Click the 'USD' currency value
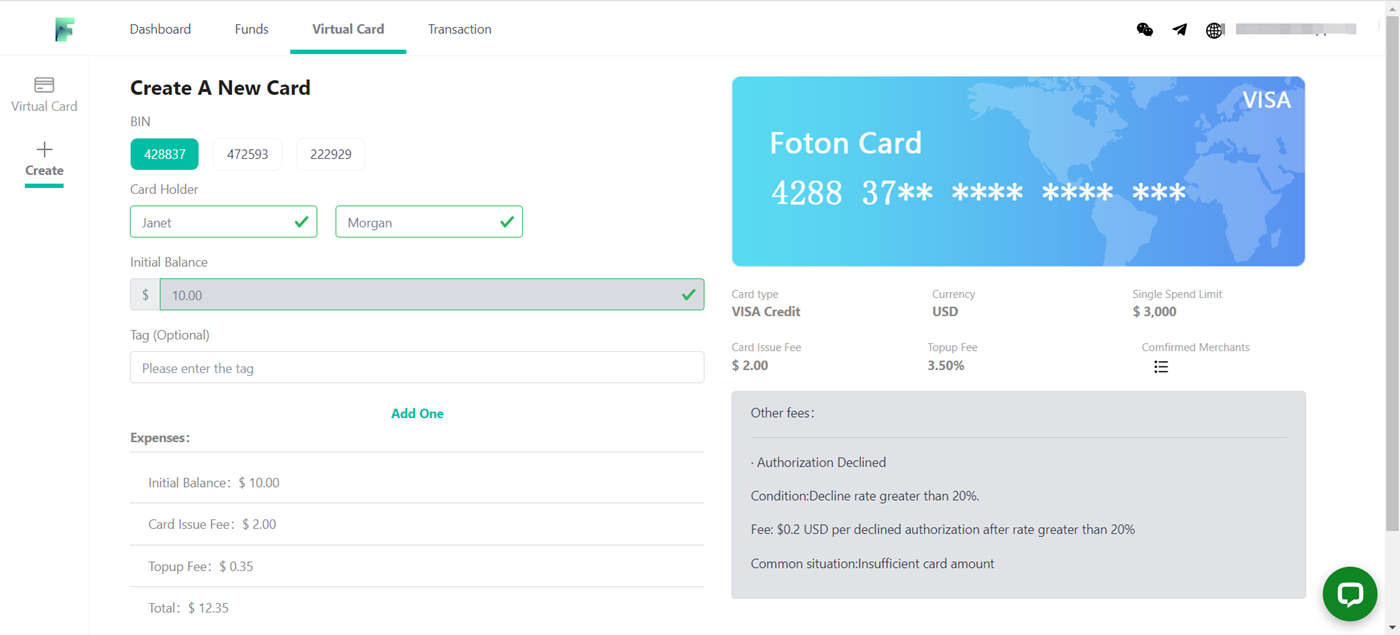Viewport: 1400px width, 635px height. click(x=945, y=312)
